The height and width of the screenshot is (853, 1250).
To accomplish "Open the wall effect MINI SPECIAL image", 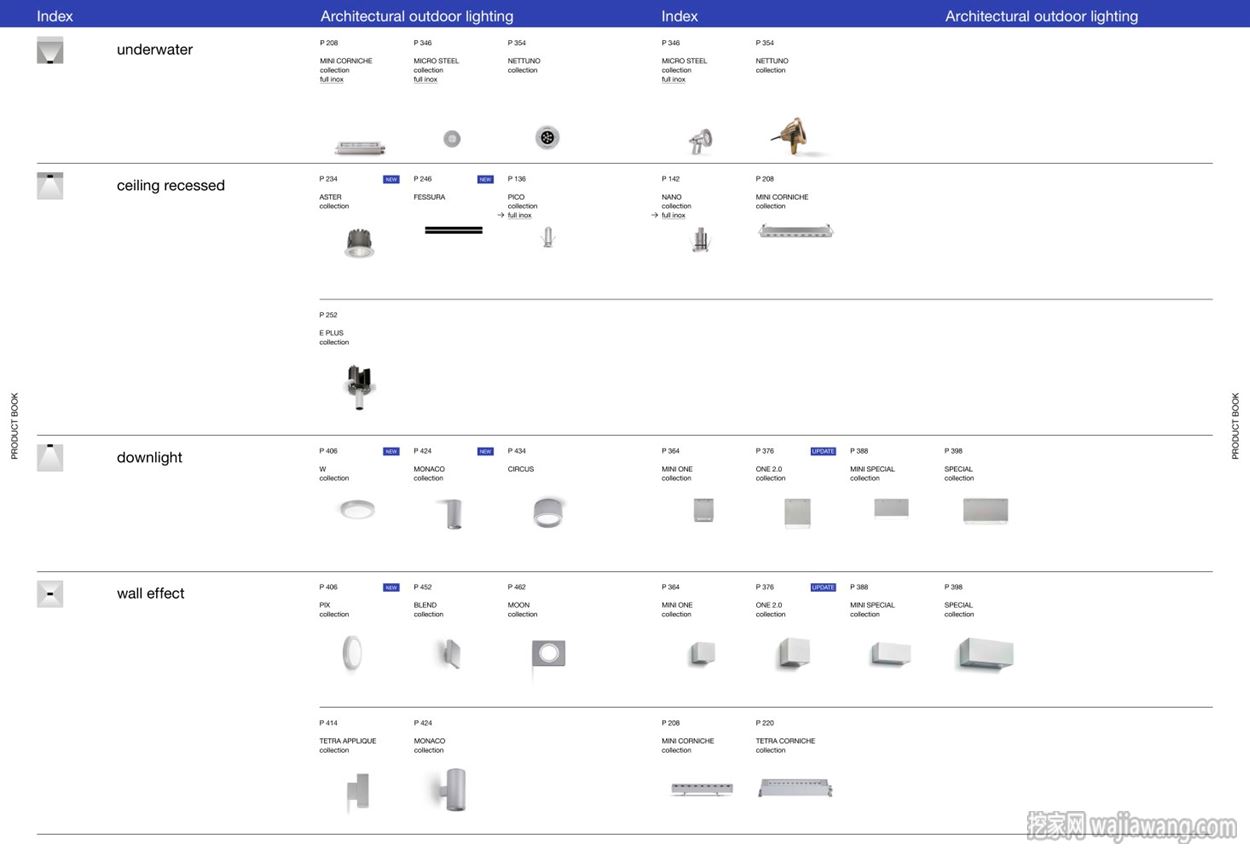I will click(891, 655).
